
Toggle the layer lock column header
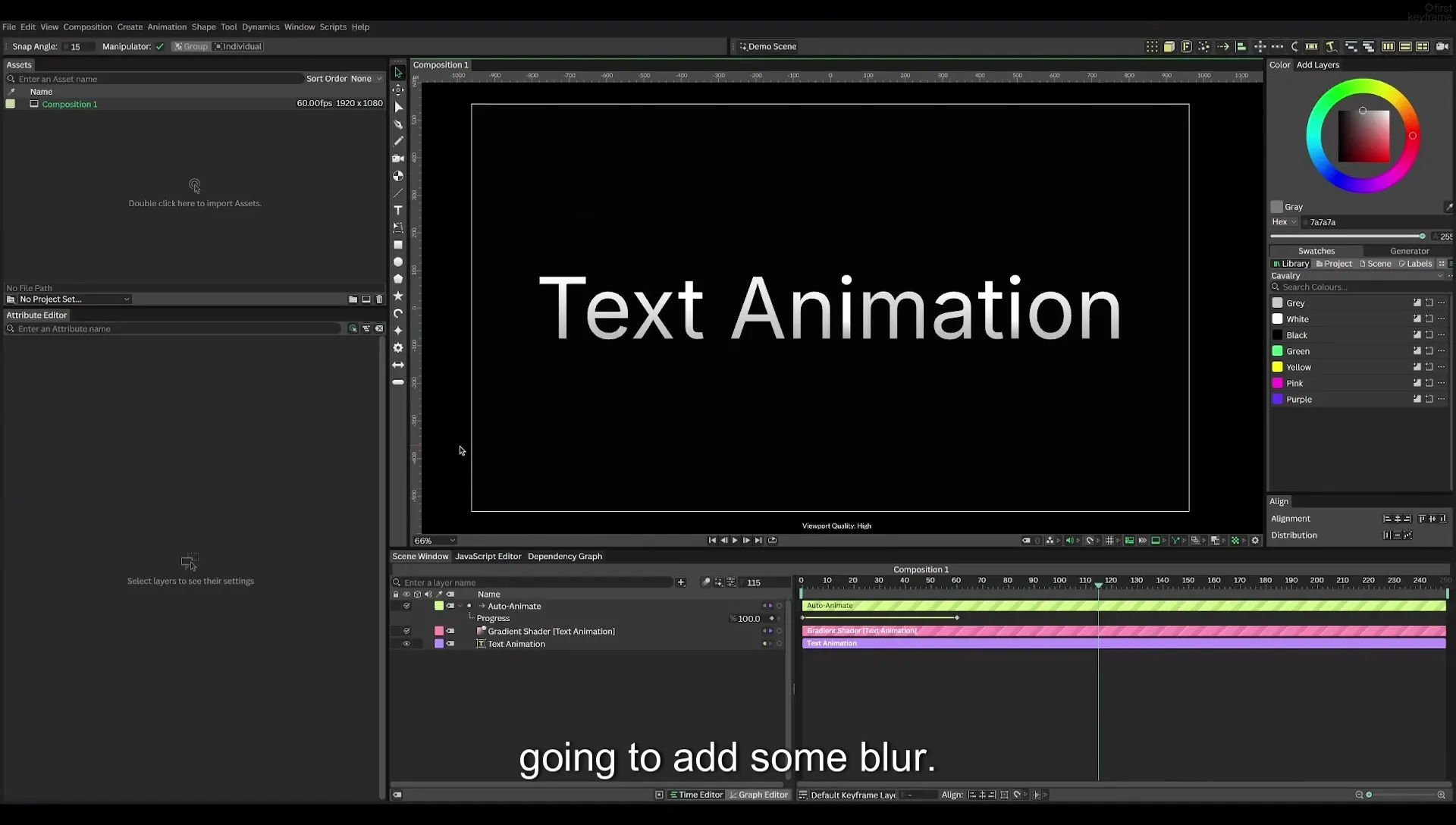395,594
